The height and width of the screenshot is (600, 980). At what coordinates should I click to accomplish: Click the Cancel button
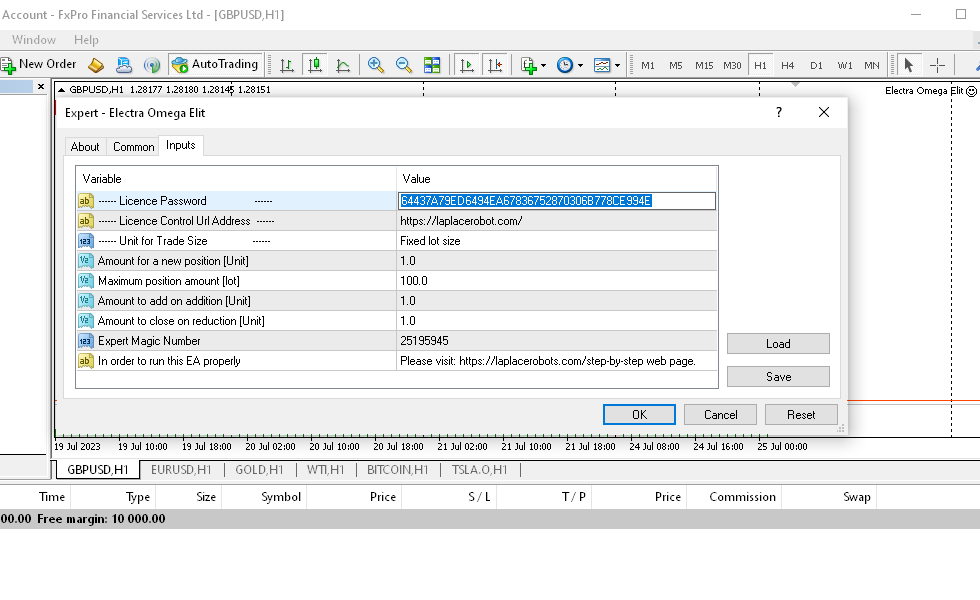click(x=721, y=414)
